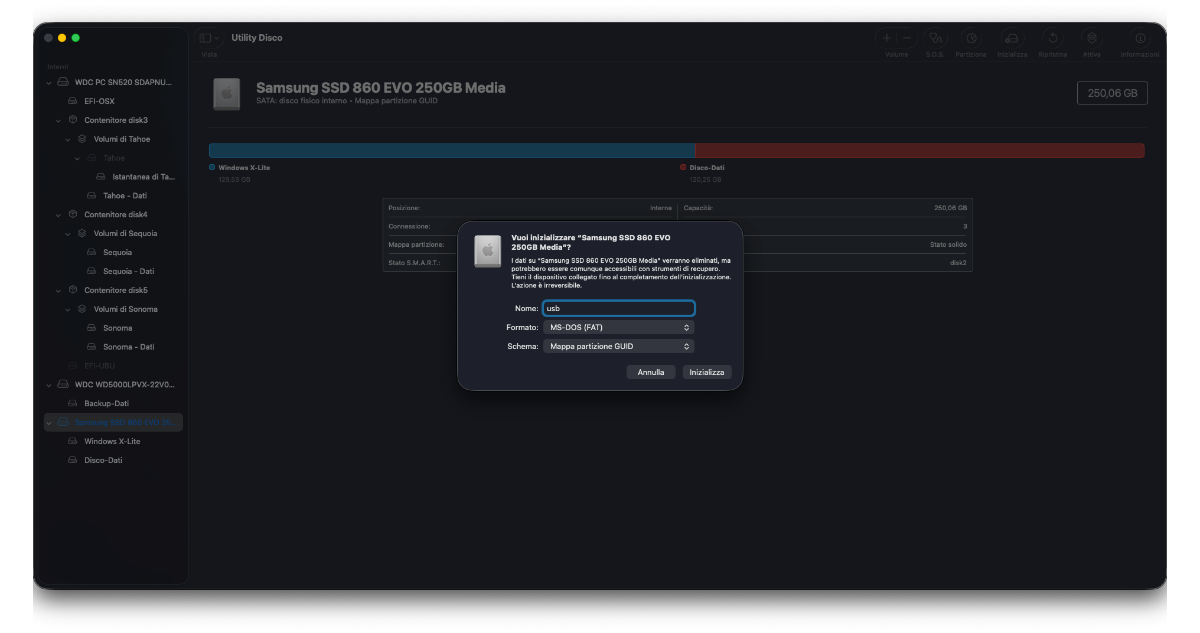Click the green zoom window button

click(75, 38)
